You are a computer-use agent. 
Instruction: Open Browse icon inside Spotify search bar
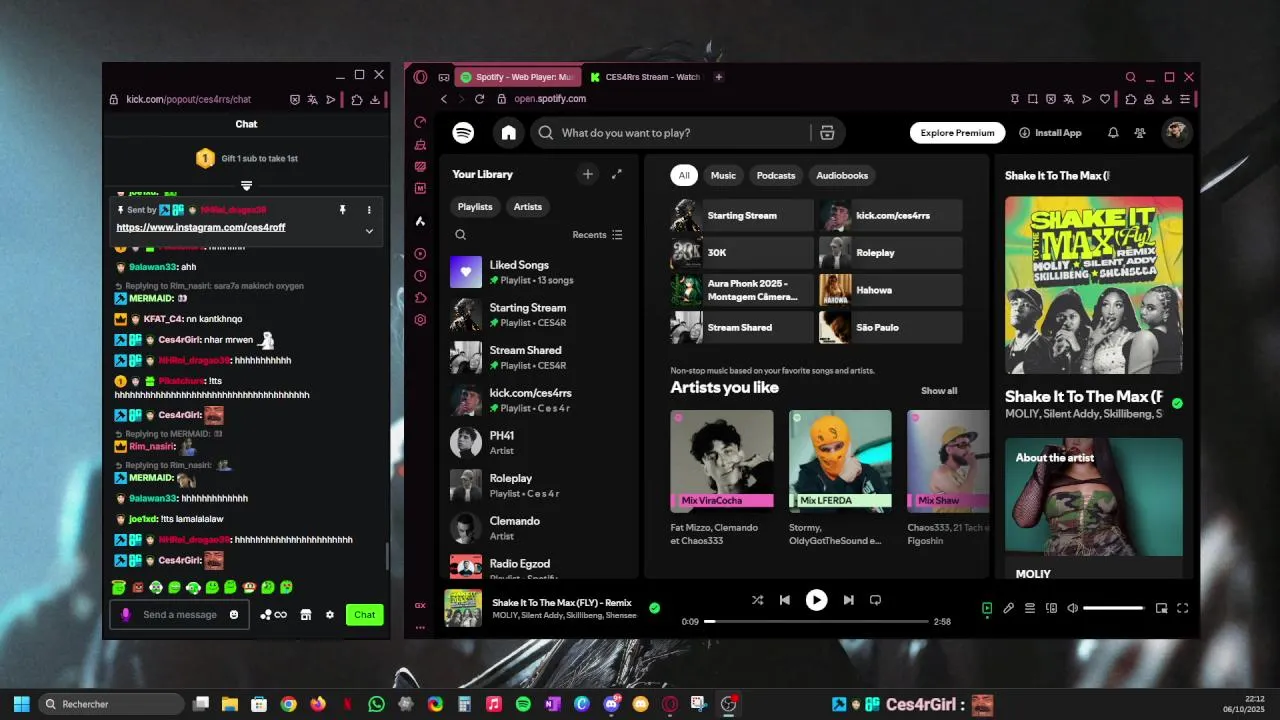tap(827, 132)
